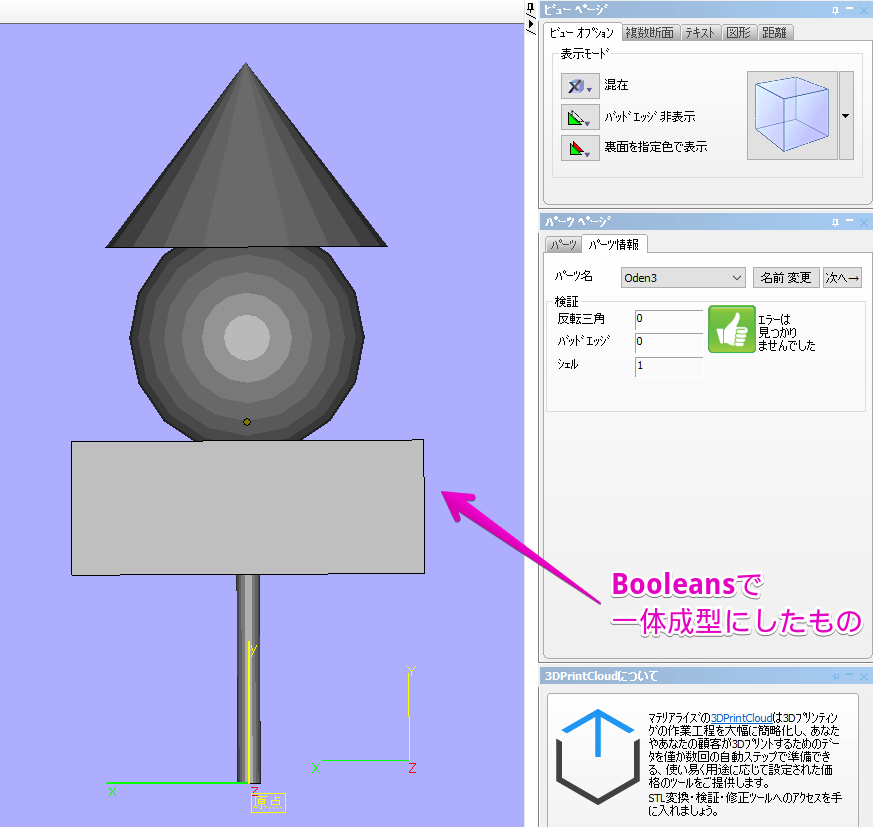873x827 pixels.
Task: Click the small arrow at the panel's left edge
Action: [530, 22]
